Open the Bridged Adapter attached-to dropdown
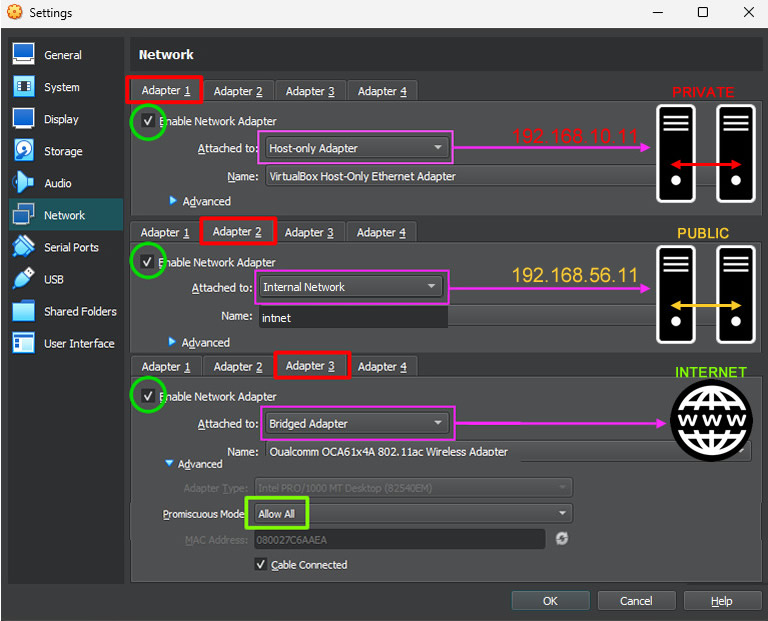 [x=357, y=423]
